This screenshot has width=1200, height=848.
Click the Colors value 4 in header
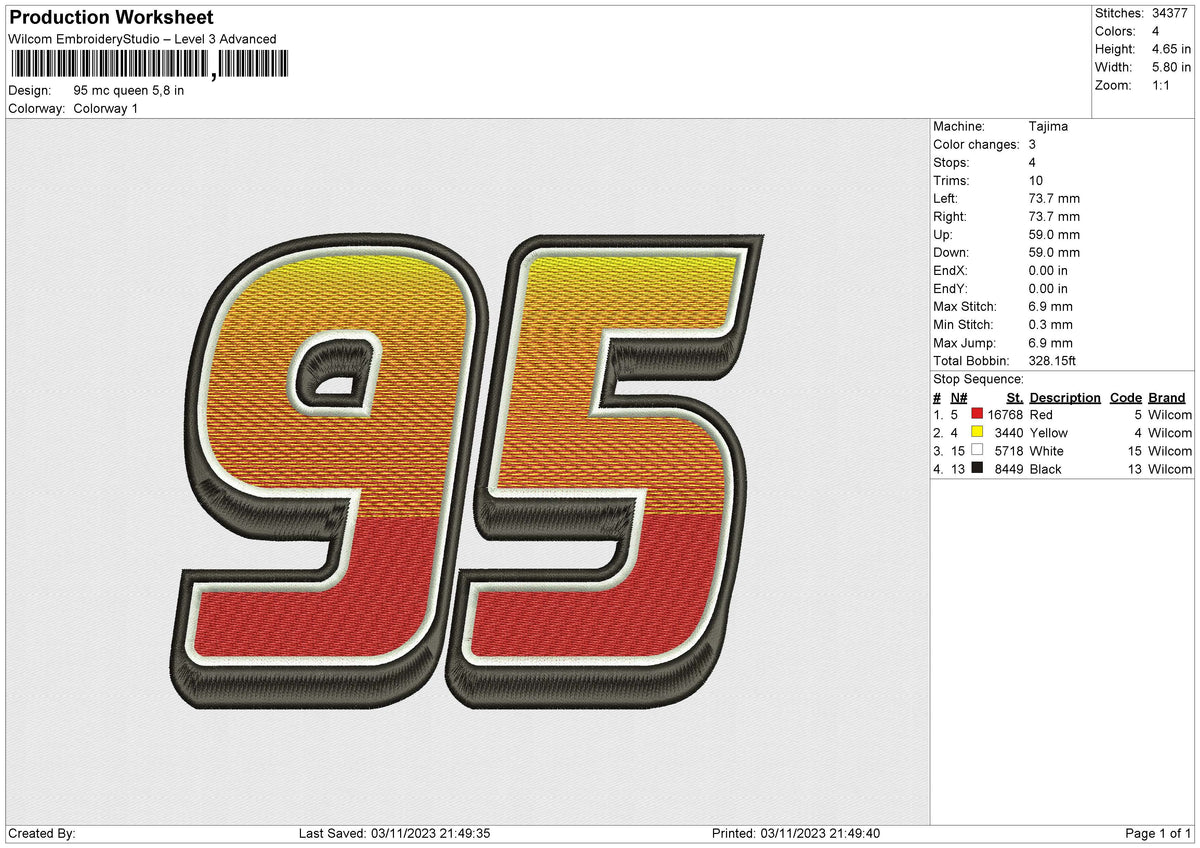pos(1155,31)
